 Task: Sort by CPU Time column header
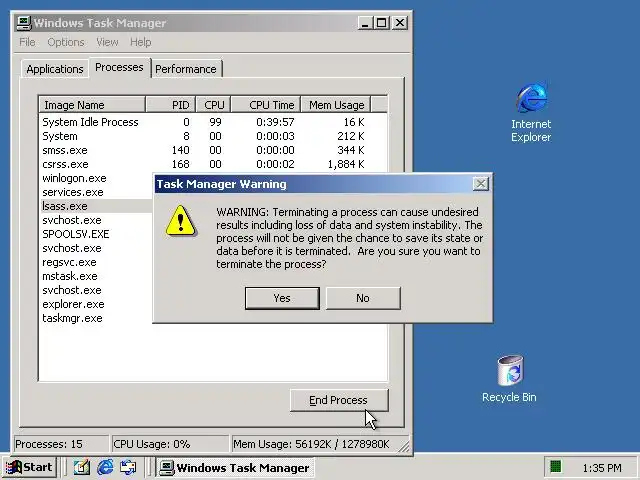click(x=266, y=105)
